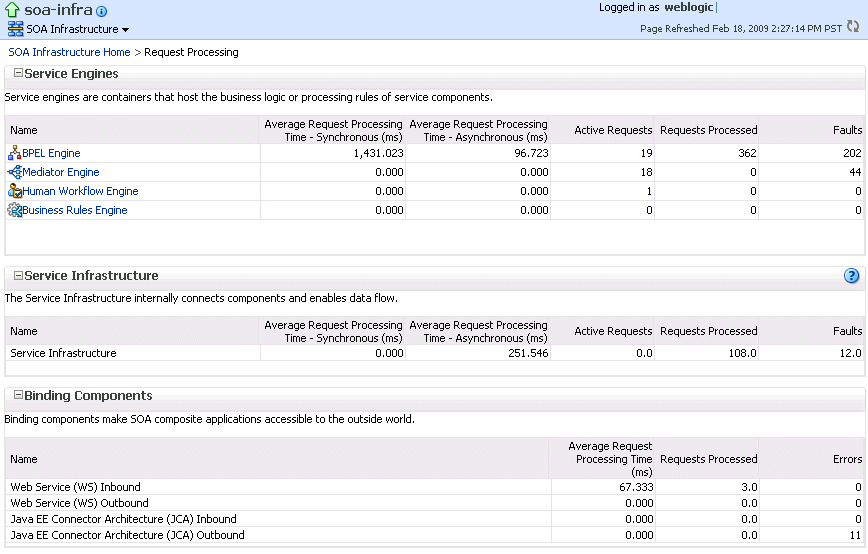
Task: Click the Business Rules Engine icon
Action: [x=14, y=210]
